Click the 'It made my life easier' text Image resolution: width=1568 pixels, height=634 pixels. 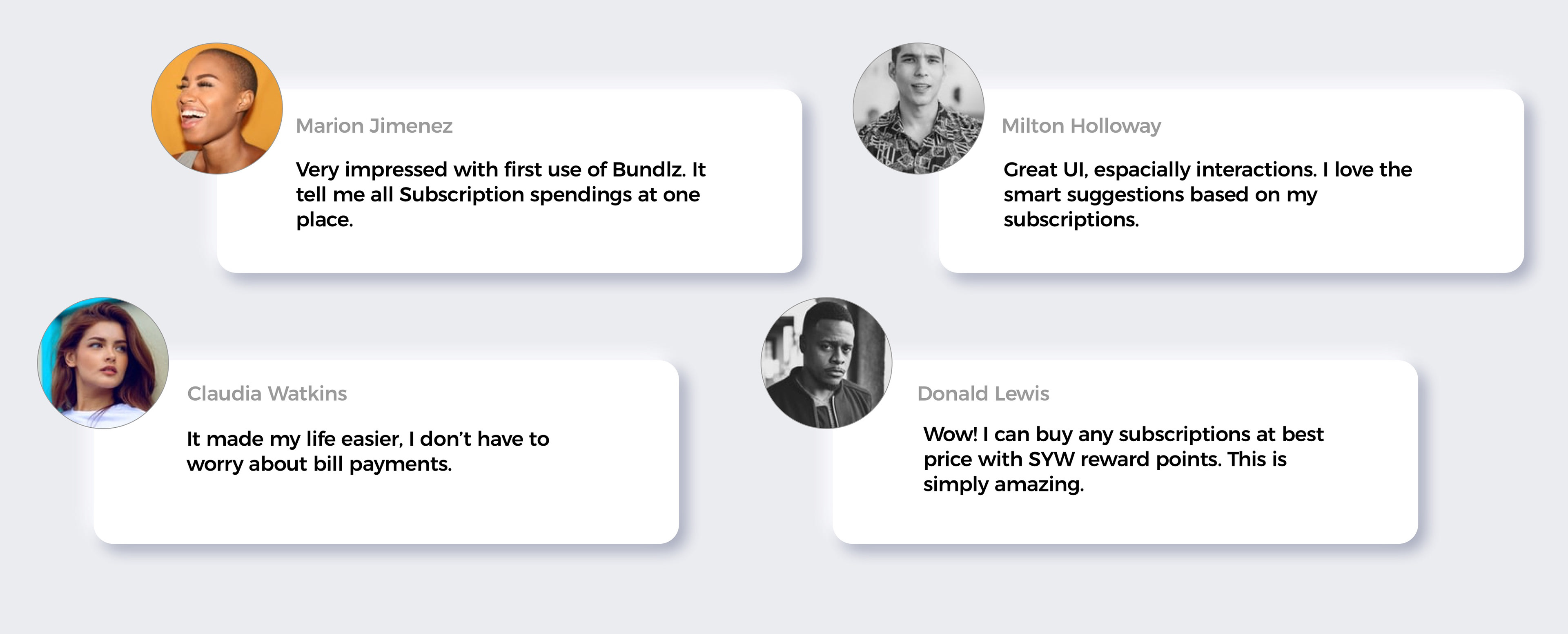coord(368,451)
